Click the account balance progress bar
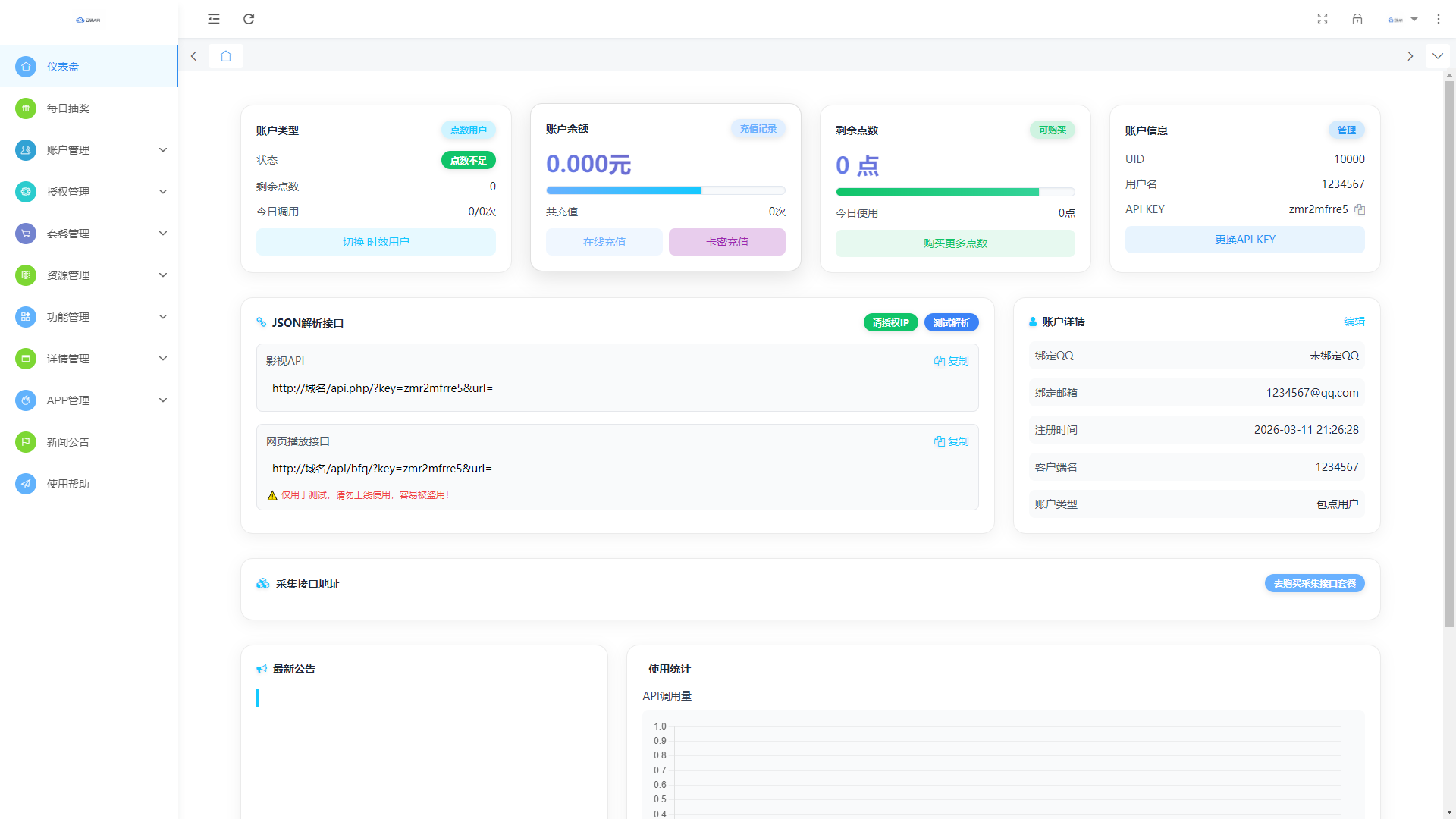Viewport: 1456px width, 819px height. coord(665,190)
